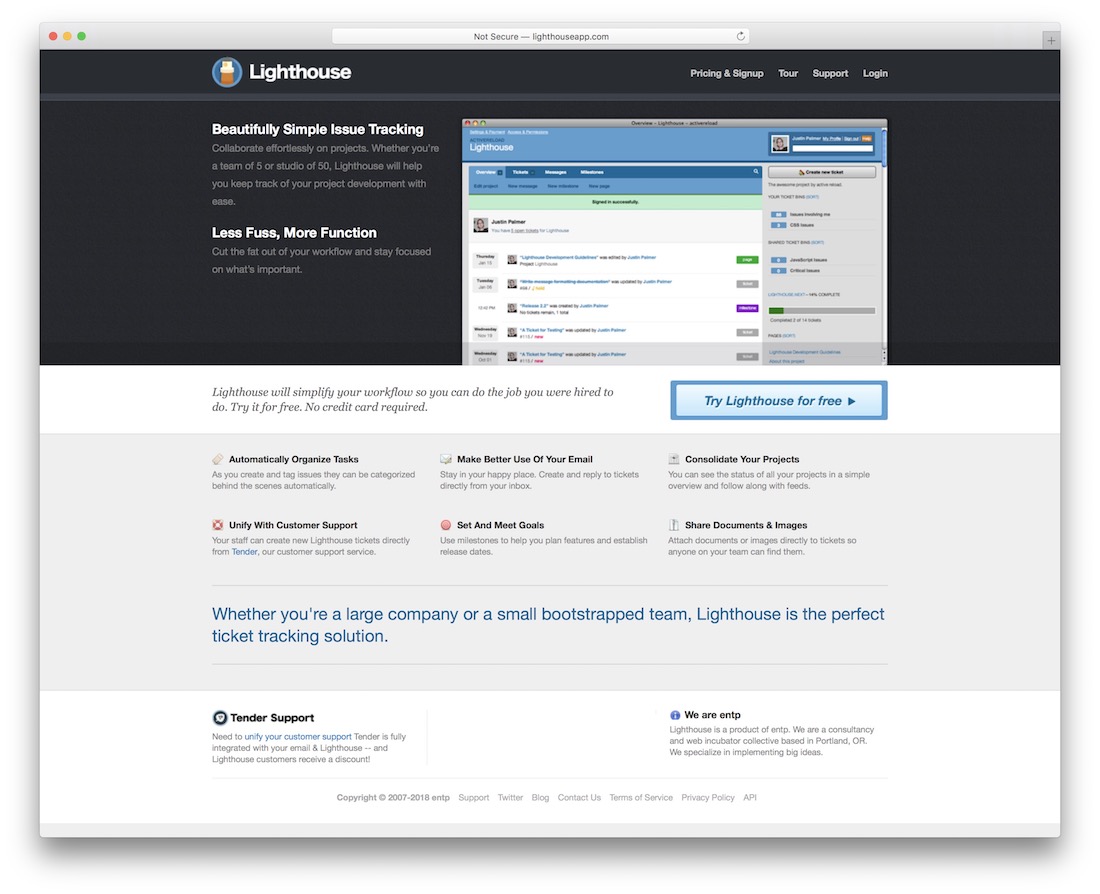Click the Lighthouse logo icon
Image resolution: width=1100 pixels, height=894 pixels.
tap(227, 72)
